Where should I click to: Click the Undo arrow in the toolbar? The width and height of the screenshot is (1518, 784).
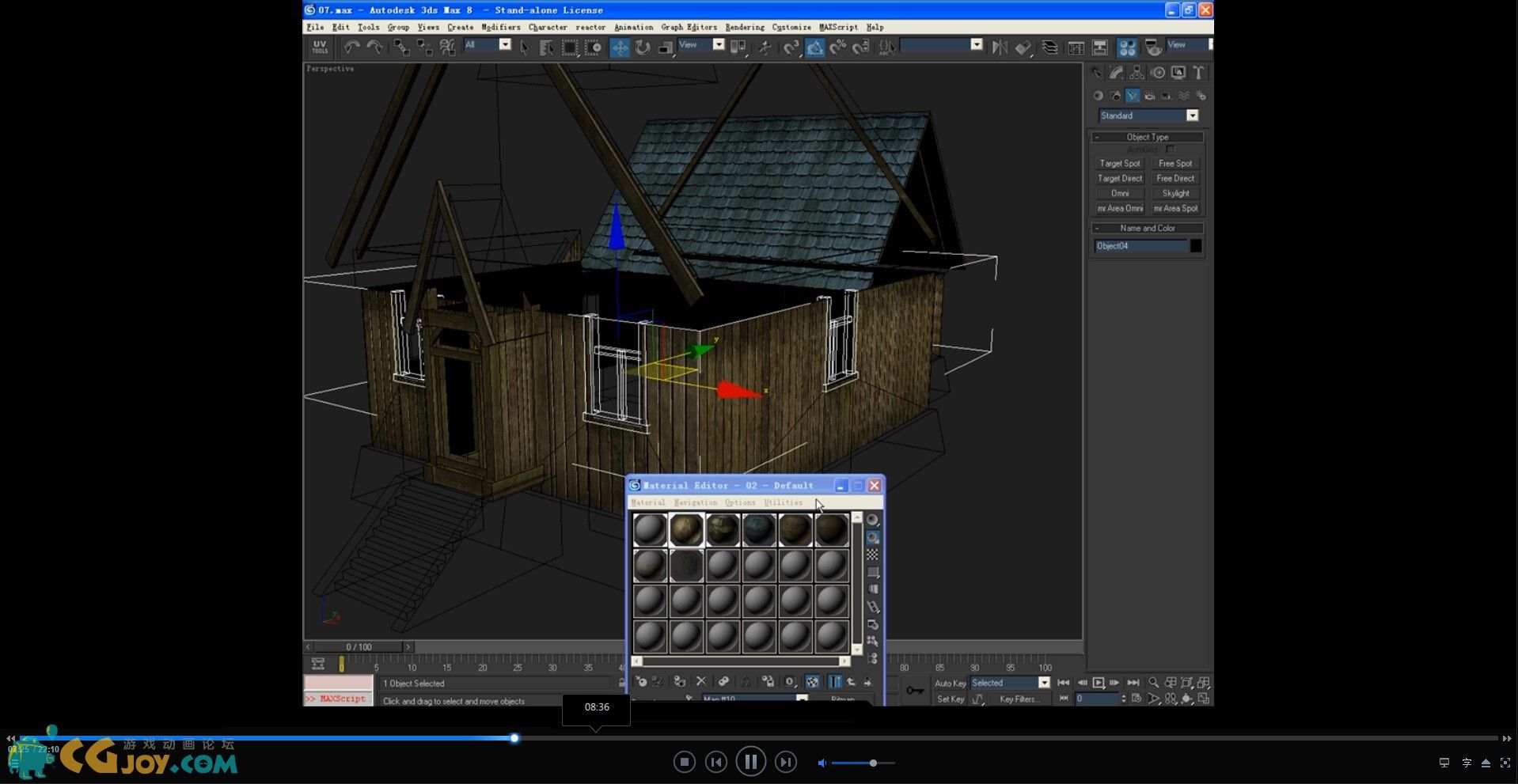(352, 47)
